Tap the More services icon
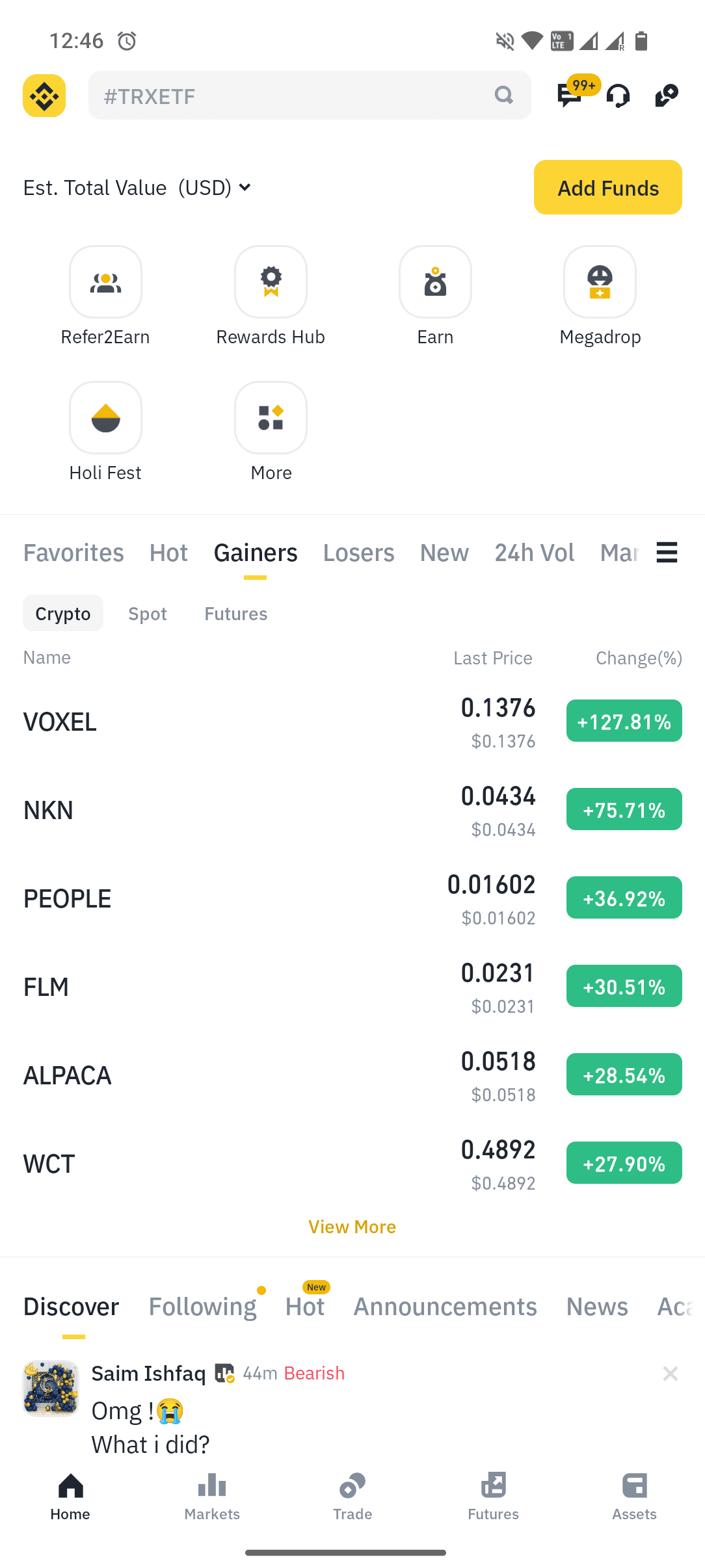705x1568 pixels. [x=271, y=418]
